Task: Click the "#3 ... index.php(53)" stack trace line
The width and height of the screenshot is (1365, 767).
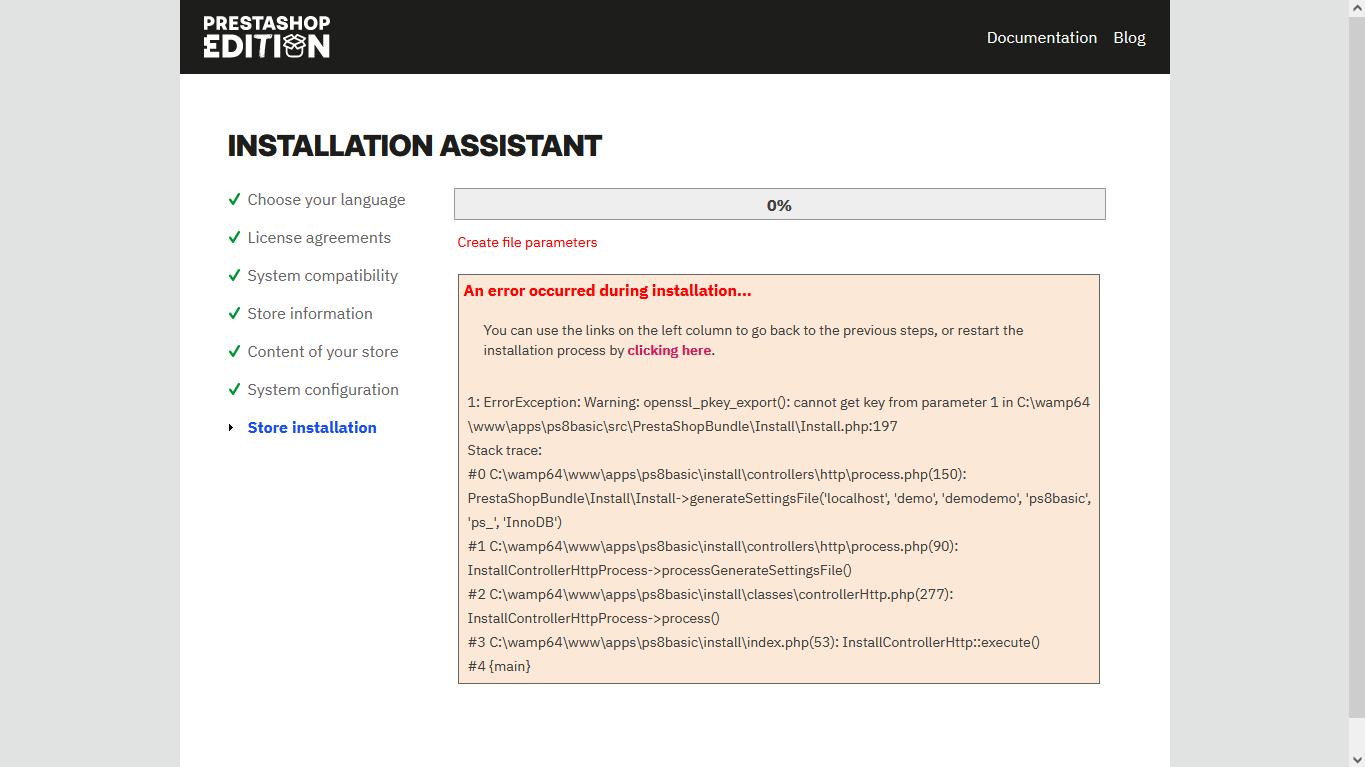Action: [754, 642]
